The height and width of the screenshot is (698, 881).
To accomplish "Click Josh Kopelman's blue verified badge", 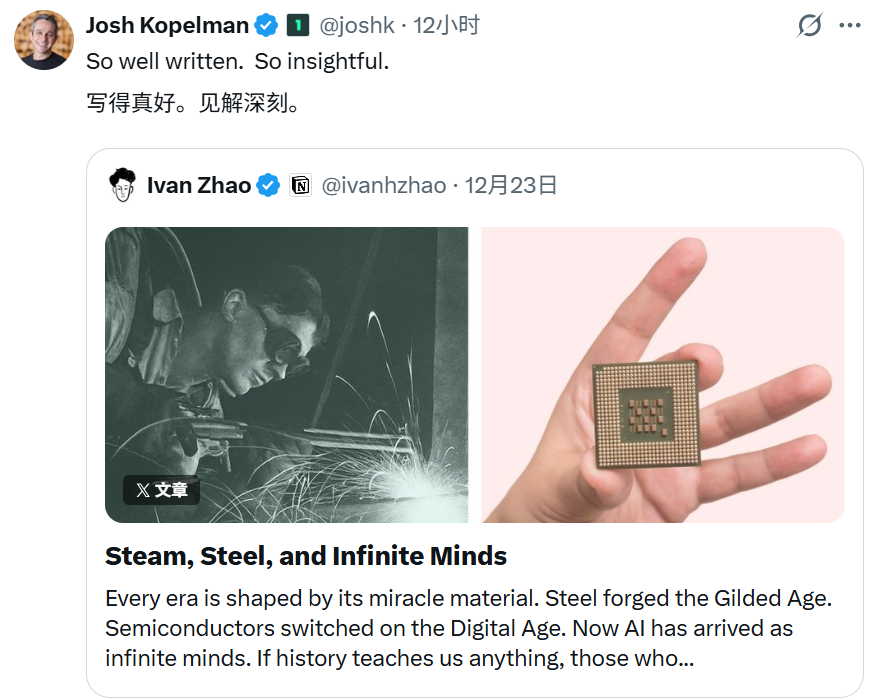I will [265, 25].
